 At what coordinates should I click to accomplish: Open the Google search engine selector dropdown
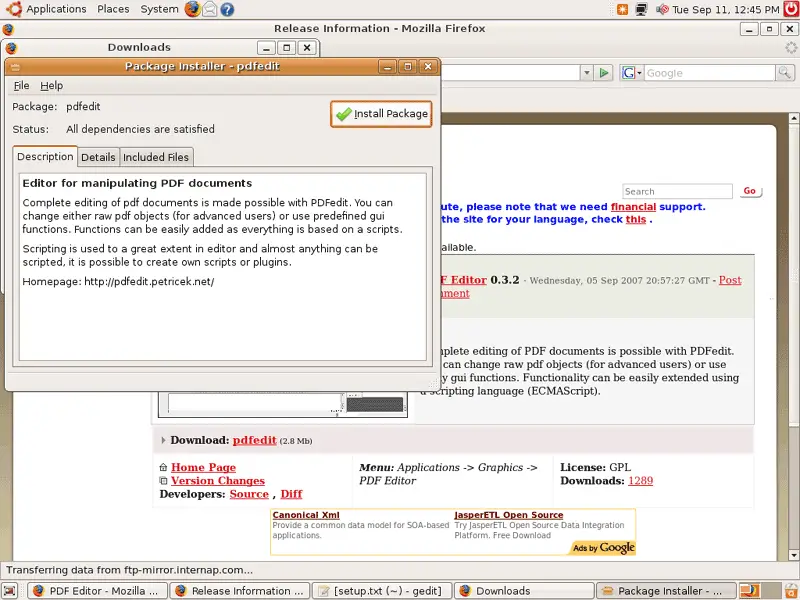coord(632,73)
